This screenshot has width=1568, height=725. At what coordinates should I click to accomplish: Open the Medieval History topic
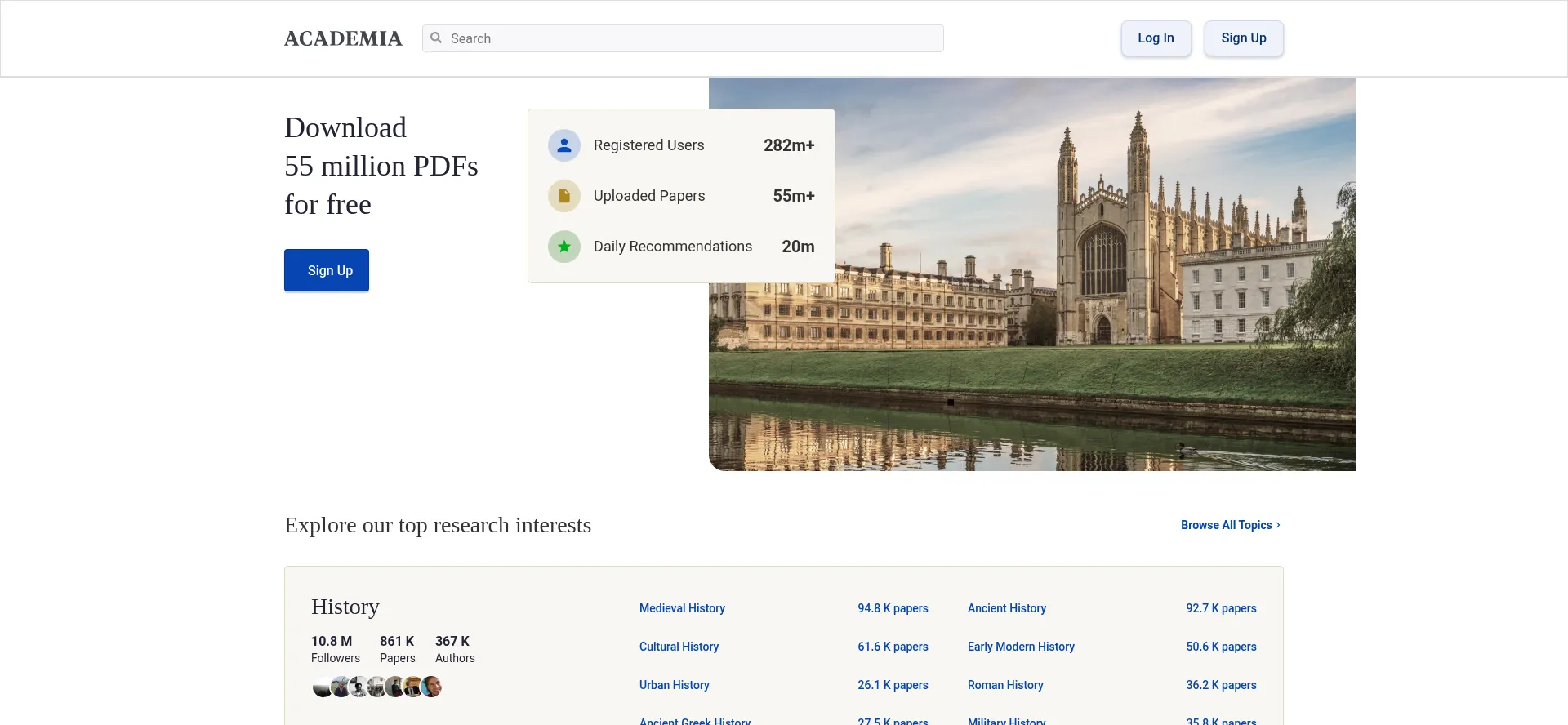click(x=682, y=608)
